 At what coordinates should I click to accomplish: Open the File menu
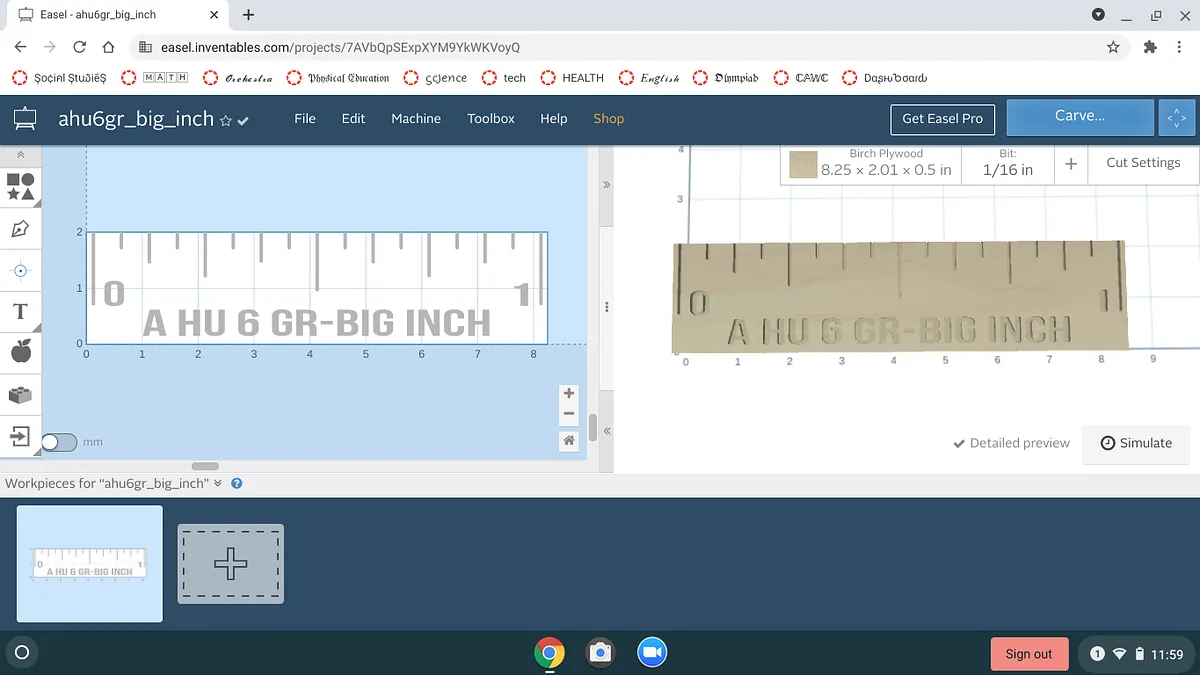click(305, 118)
